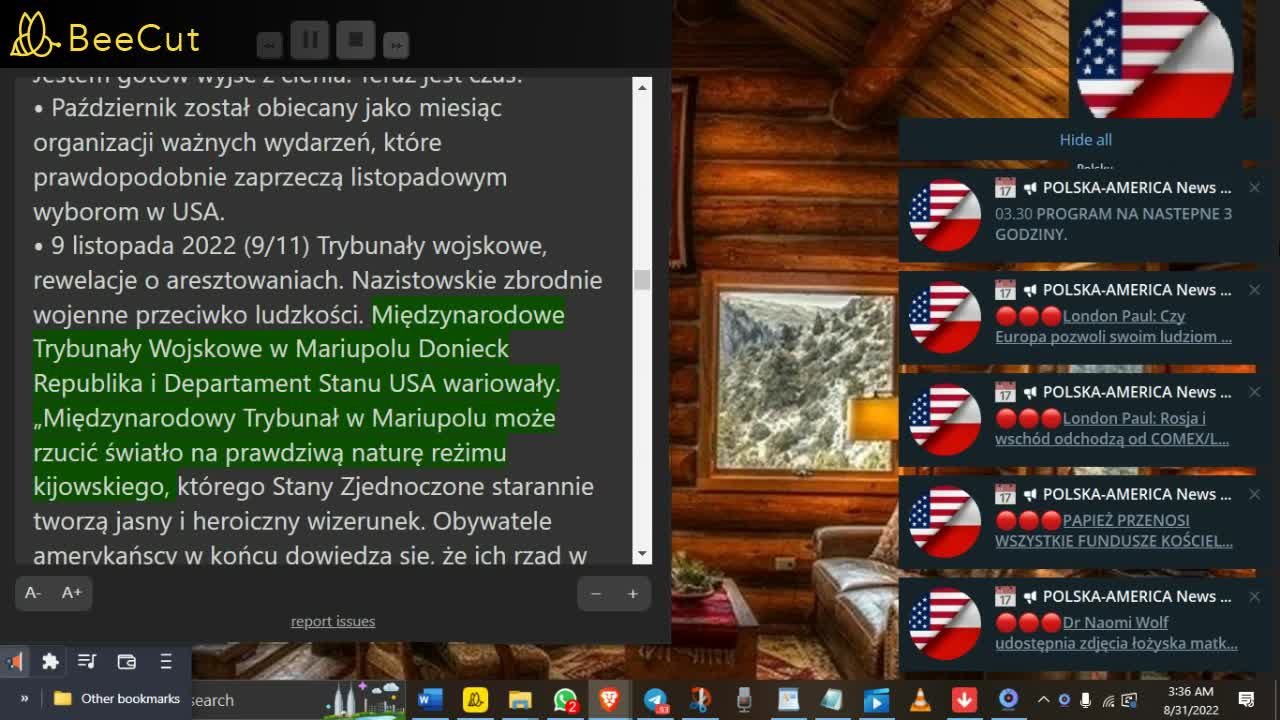Click the BeeCut logo

click(105, 36)
